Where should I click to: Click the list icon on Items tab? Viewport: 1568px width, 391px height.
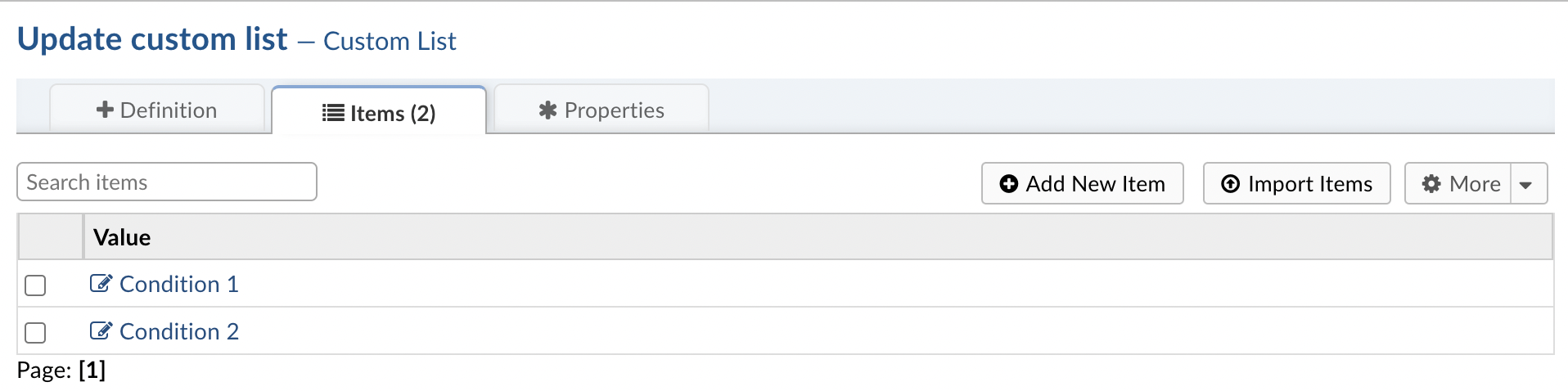(333, 113)
